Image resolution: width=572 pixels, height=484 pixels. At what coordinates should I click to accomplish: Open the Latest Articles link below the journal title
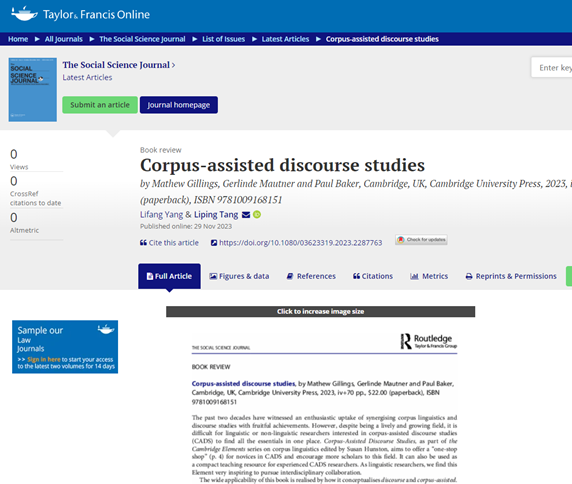pos(87,77)
